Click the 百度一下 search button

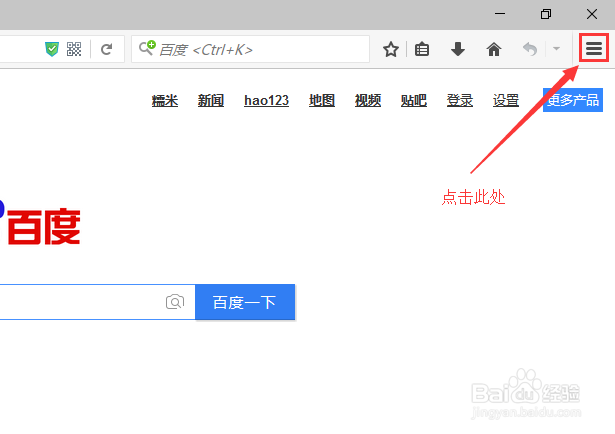[x=245, y=302]
